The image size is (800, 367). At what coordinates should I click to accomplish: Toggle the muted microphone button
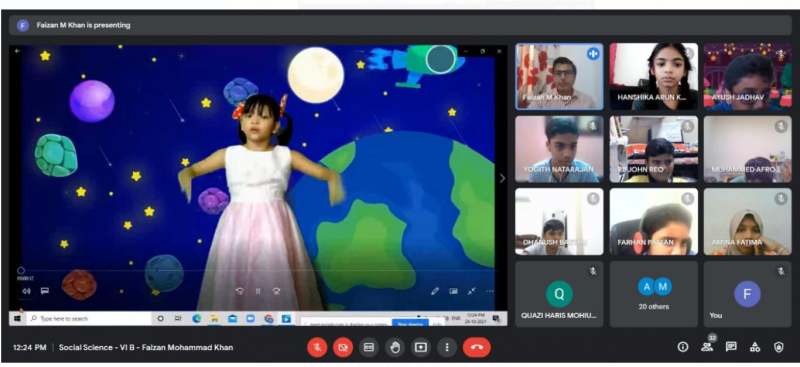pos(317,347)
